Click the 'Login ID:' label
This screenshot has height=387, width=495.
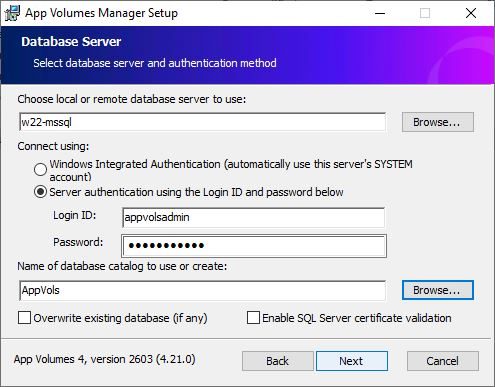click(75, 215)
